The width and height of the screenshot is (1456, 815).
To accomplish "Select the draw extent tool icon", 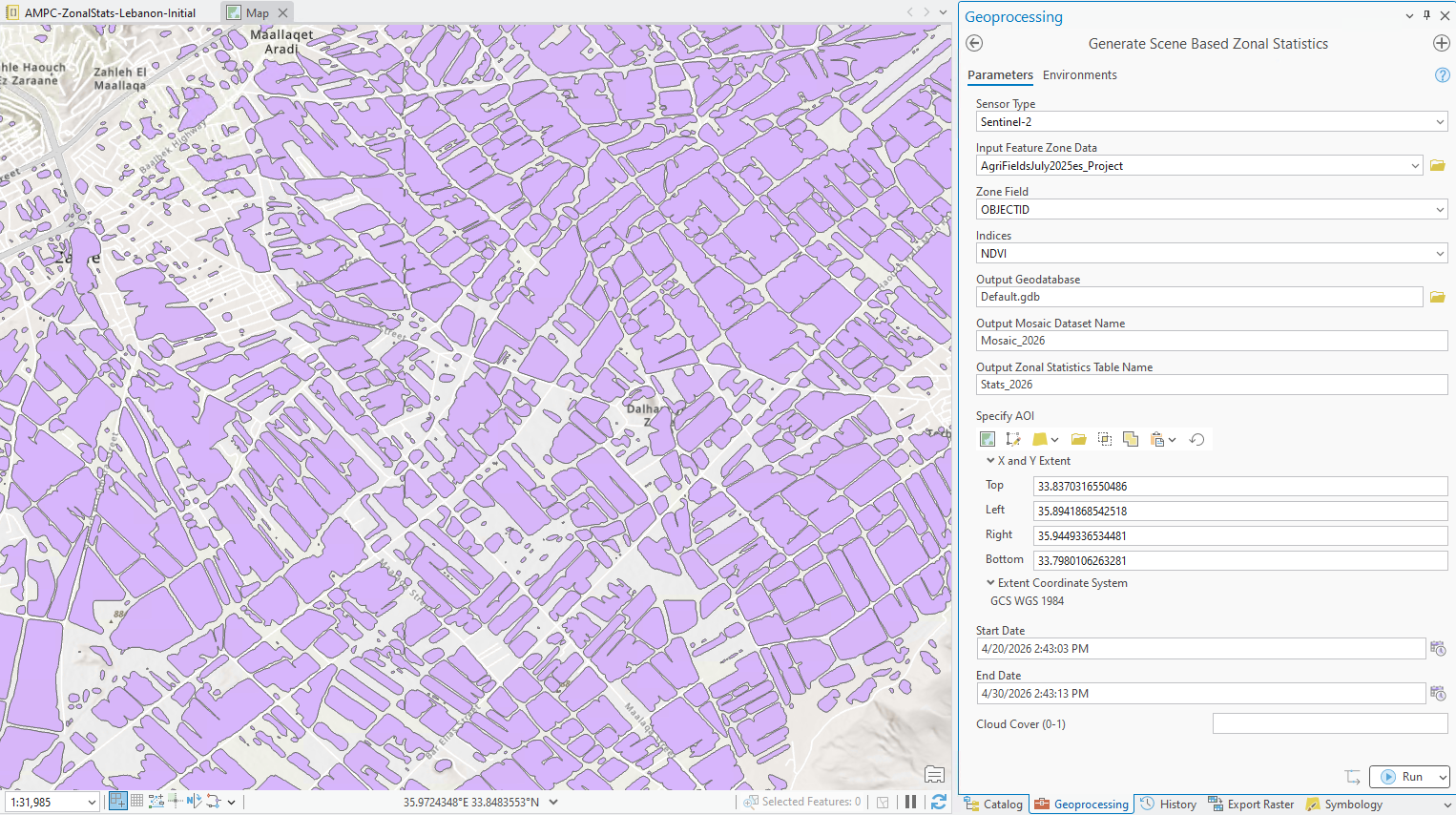I will 1012,439.
